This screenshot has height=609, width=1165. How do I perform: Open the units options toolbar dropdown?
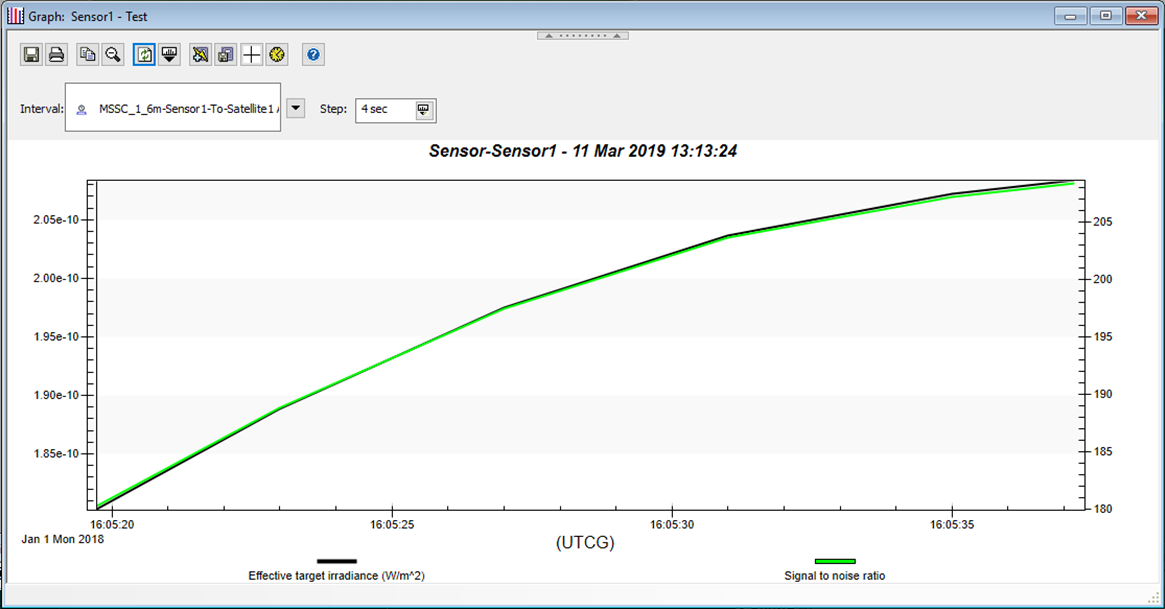pos(169,55)
